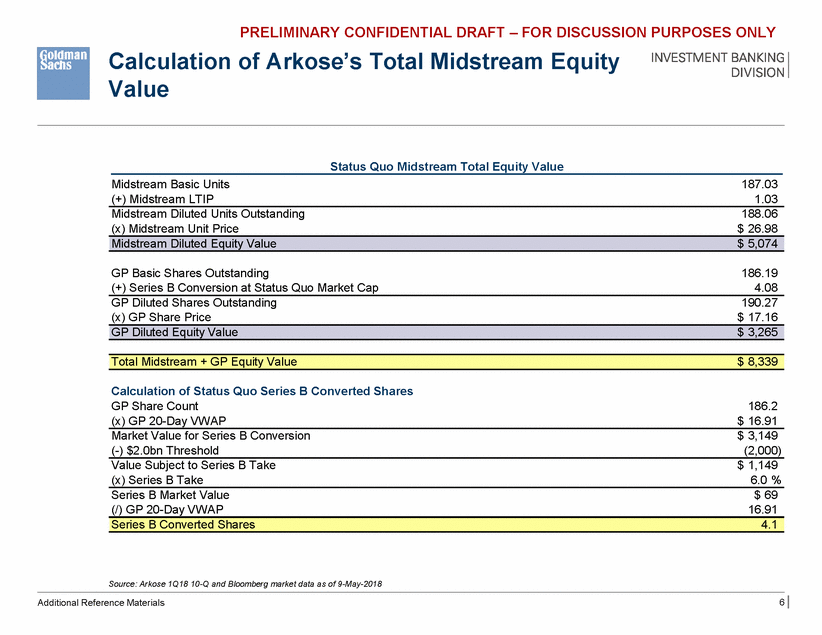Viewport: 822px width, 635px height.
Task: Click the value 16.91 in divisor row
Action: pyautogui.click(x=763, y=510)
